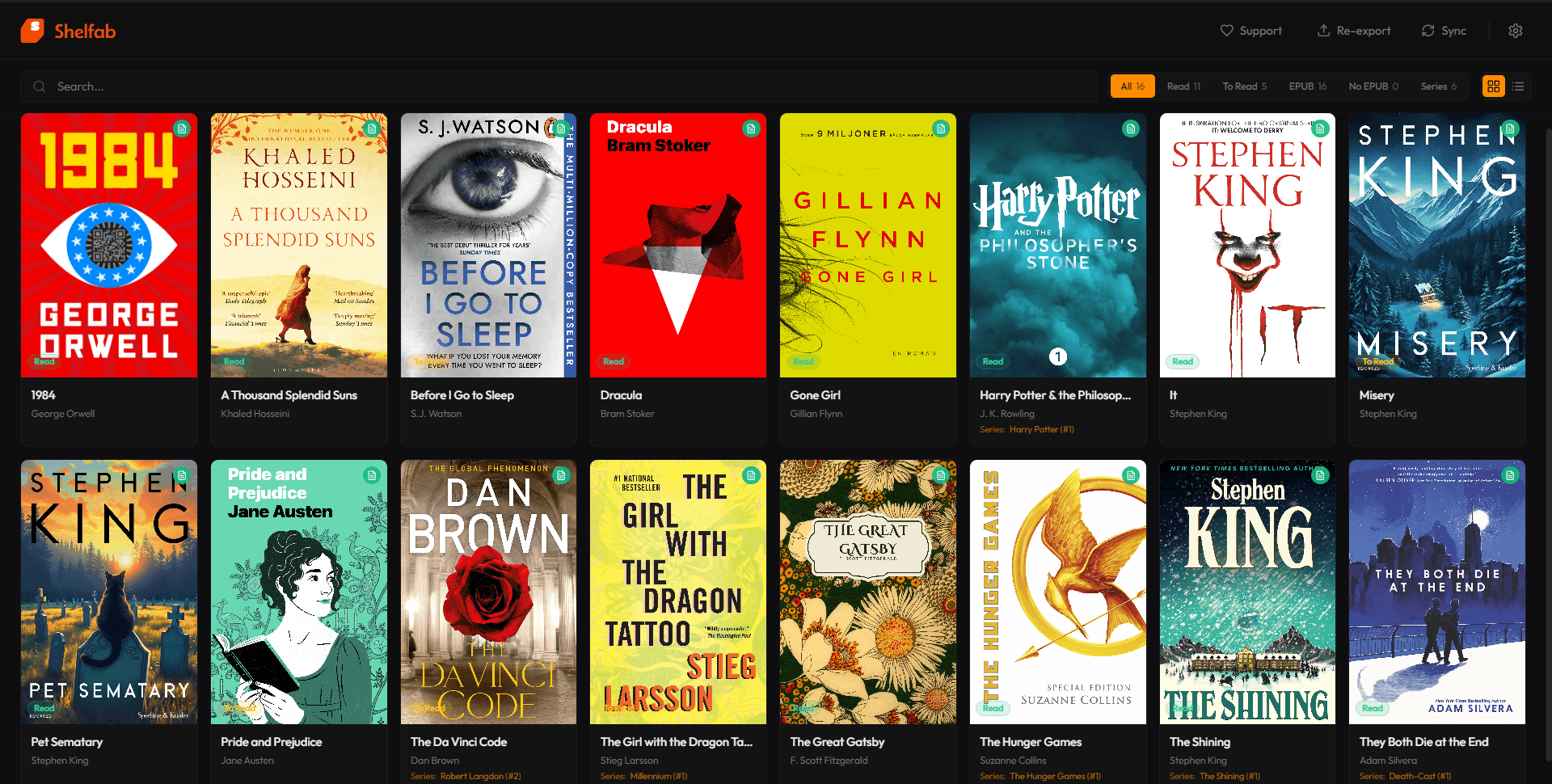Click series number badge on Harry Potter cover
The image size is (1552, 784).
pos(1057,356)
